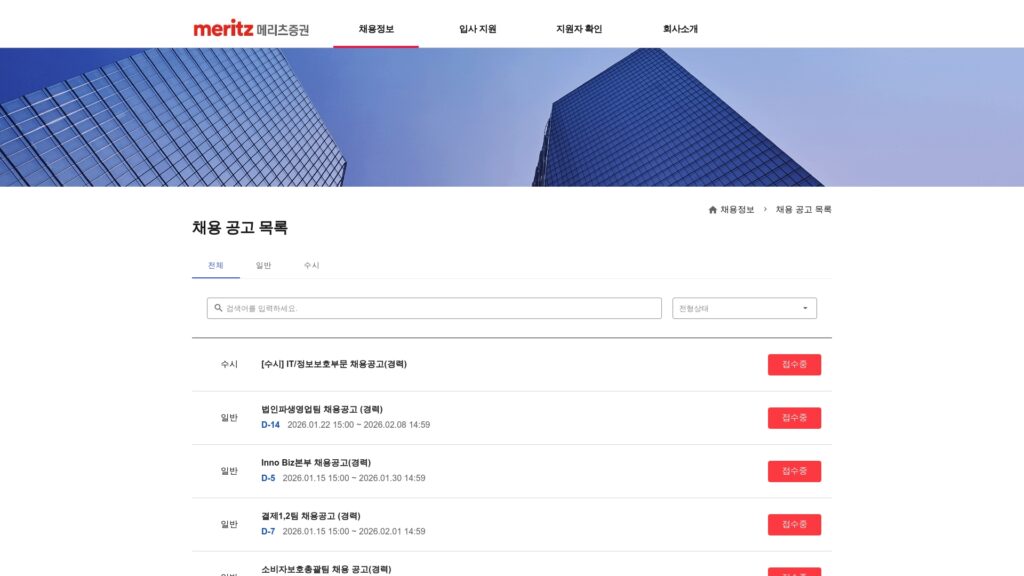Click 접수중 button for the IT/정보보호부문 posting
Screen dimensions: 1024x576
794,364
